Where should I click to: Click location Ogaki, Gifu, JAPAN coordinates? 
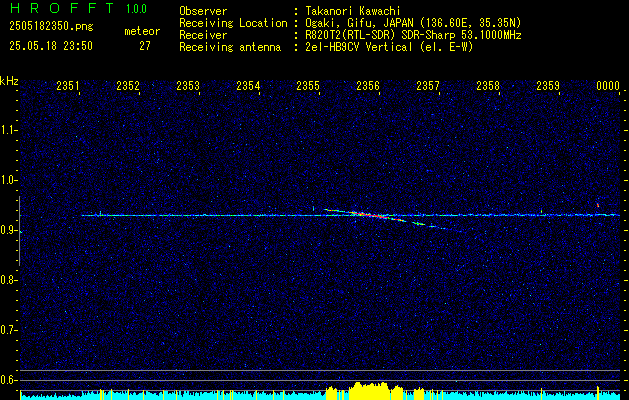tap(412, 23)
